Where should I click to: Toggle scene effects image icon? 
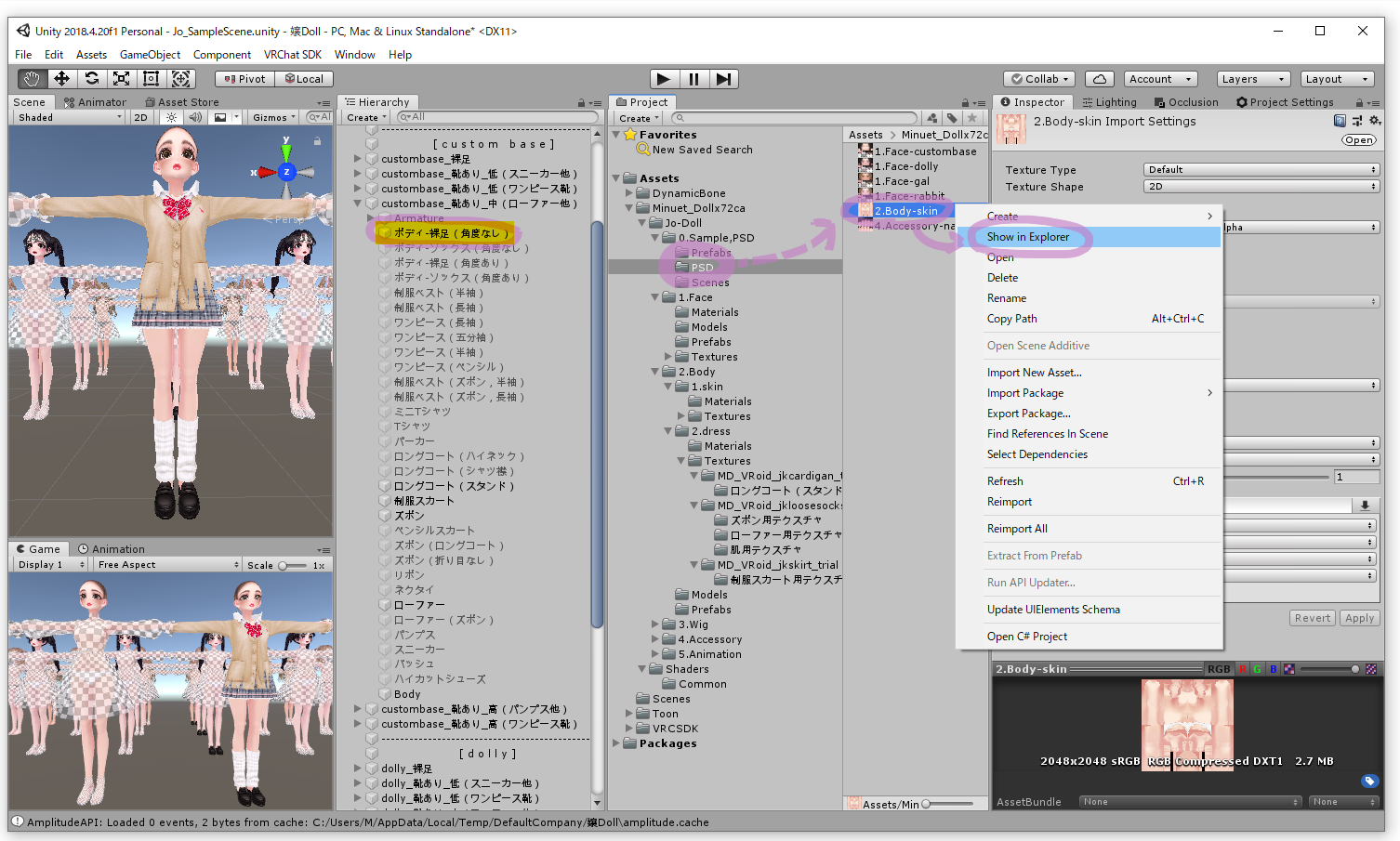(x=220, y=117)
